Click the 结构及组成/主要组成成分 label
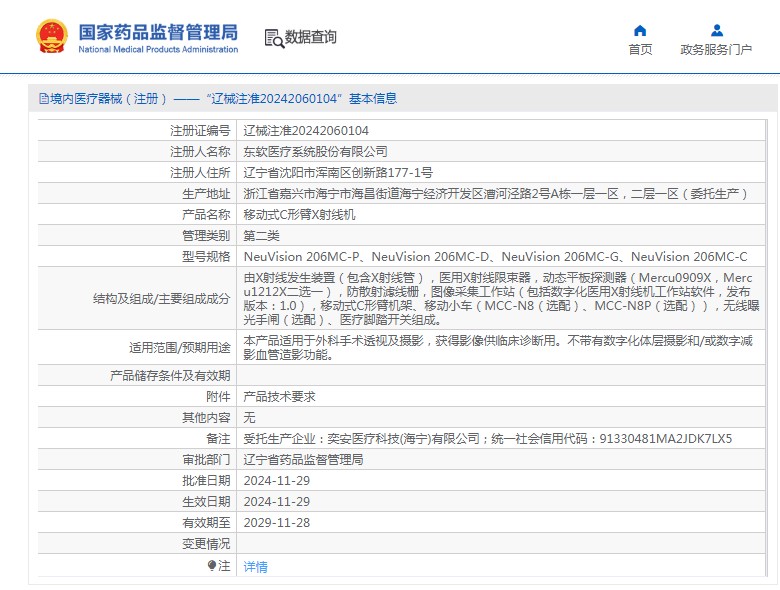The width and height of the screenshot is (780, 590). tap(162, 298)
